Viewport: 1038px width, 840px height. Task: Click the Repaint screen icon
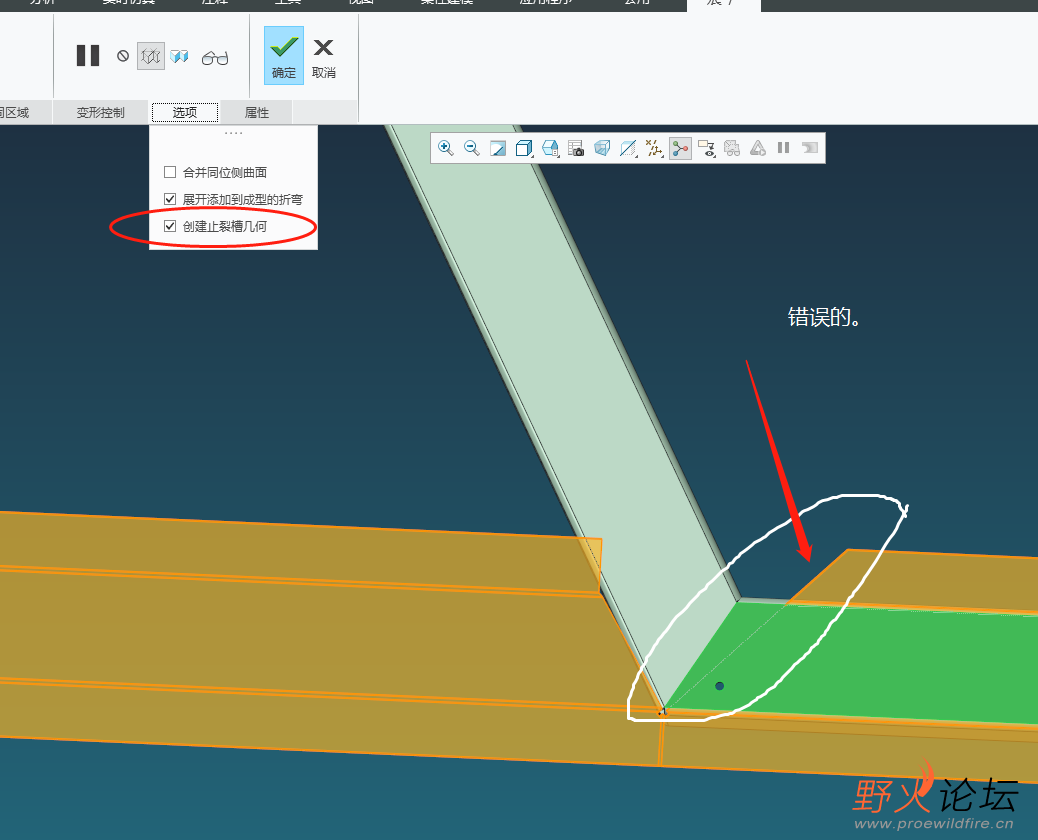click(498, 148)
